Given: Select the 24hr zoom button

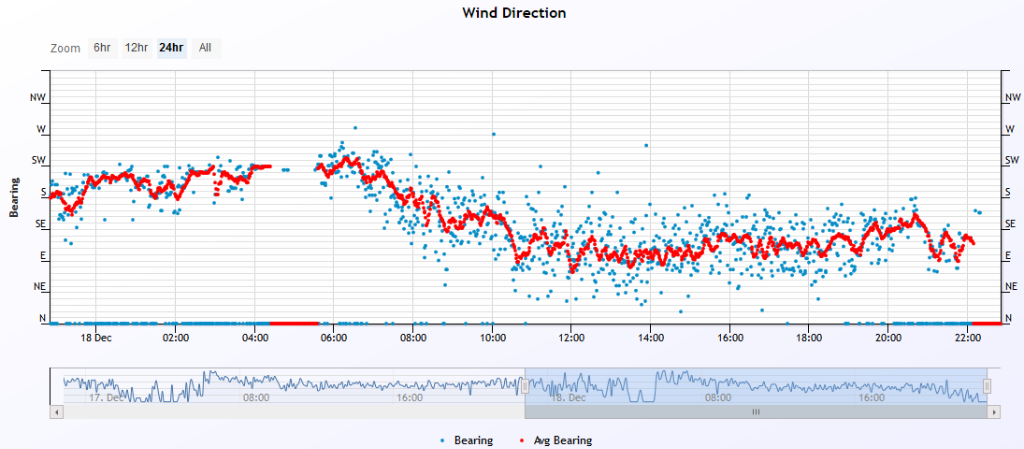Looking at the screenshot, I should click(172, 48).
